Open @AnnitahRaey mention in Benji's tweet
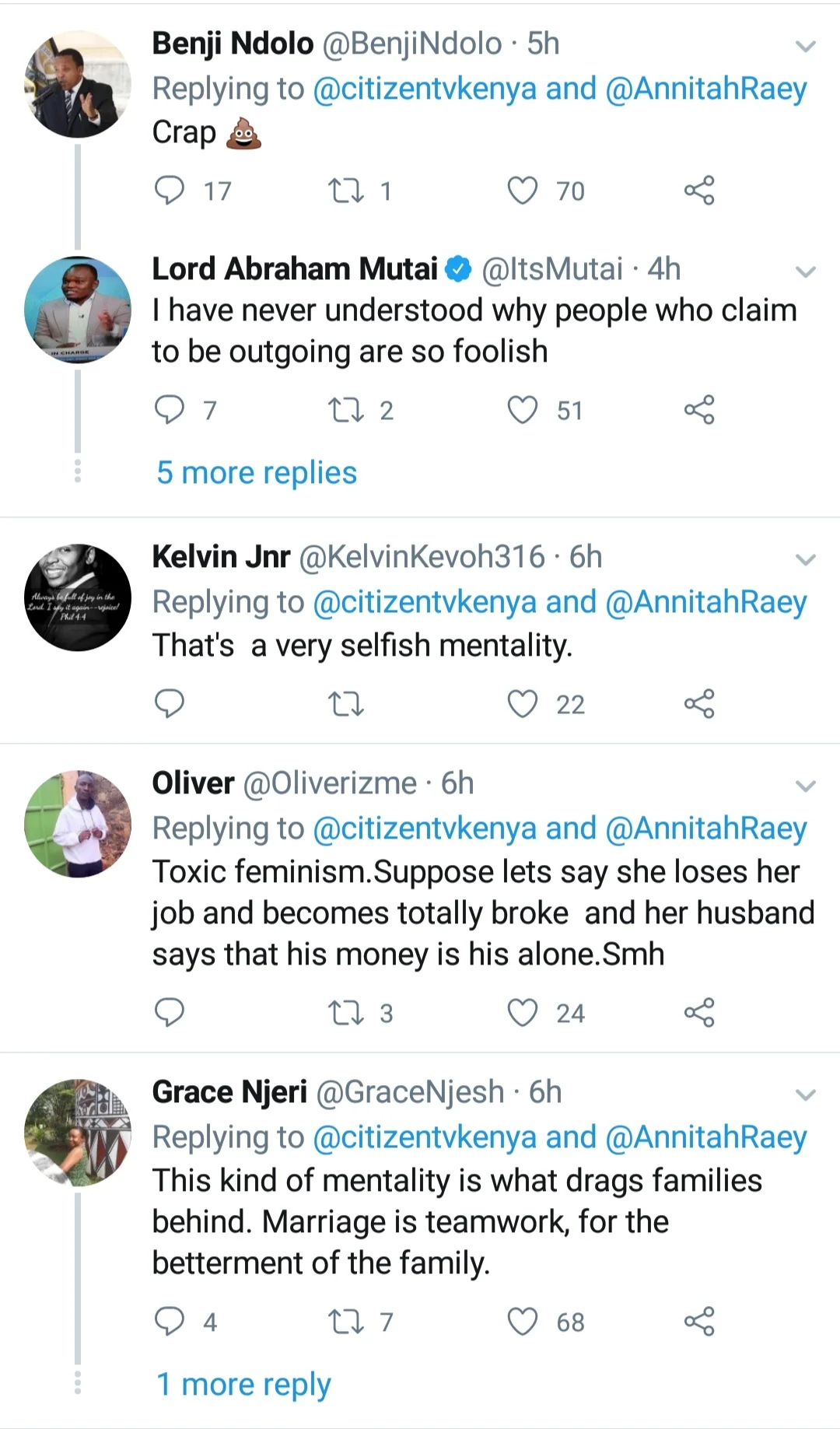 705,89
